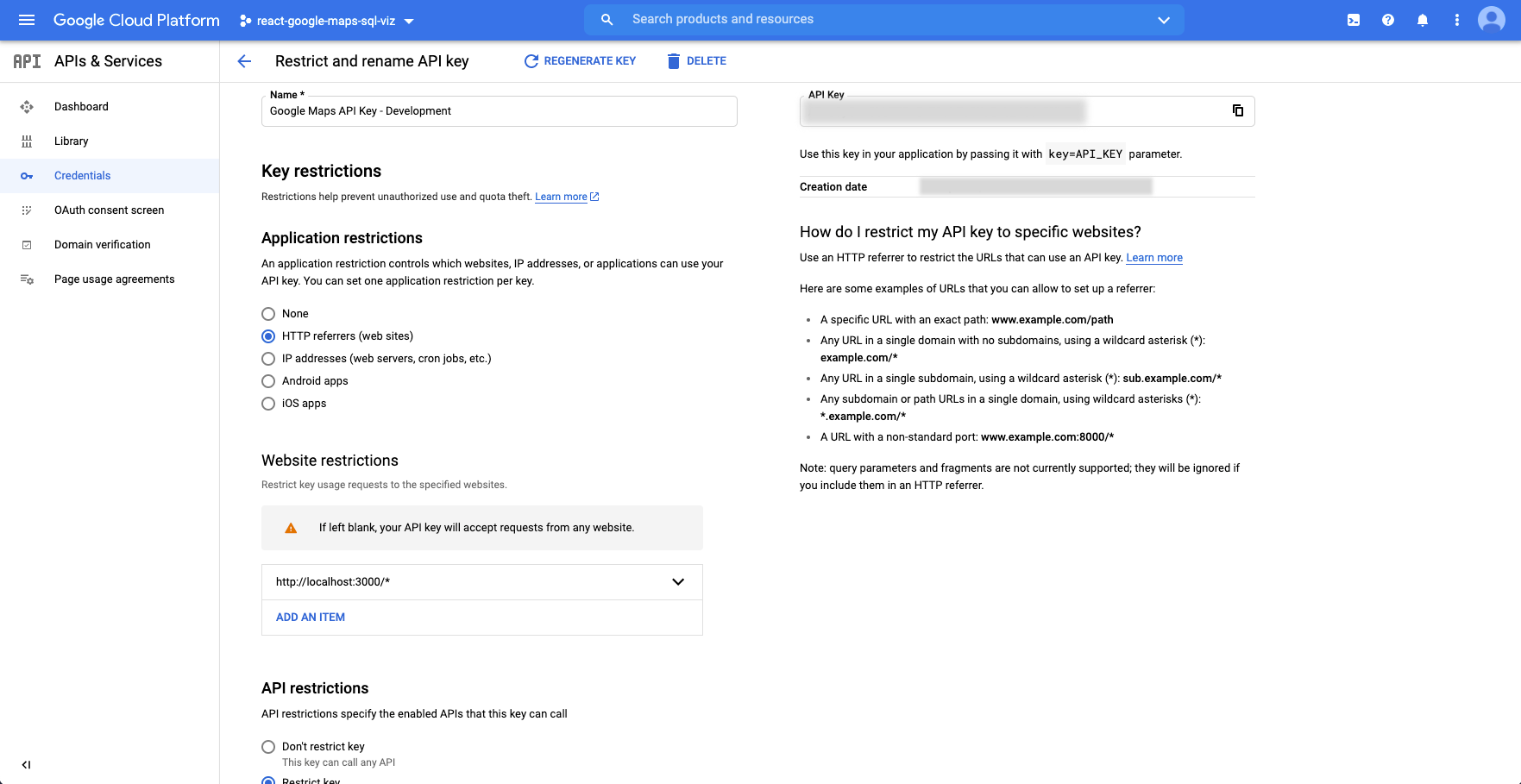Screen dimensions: 1521x784
Task: Click the API restrictions heading
Action: click(x=315, y=688)
